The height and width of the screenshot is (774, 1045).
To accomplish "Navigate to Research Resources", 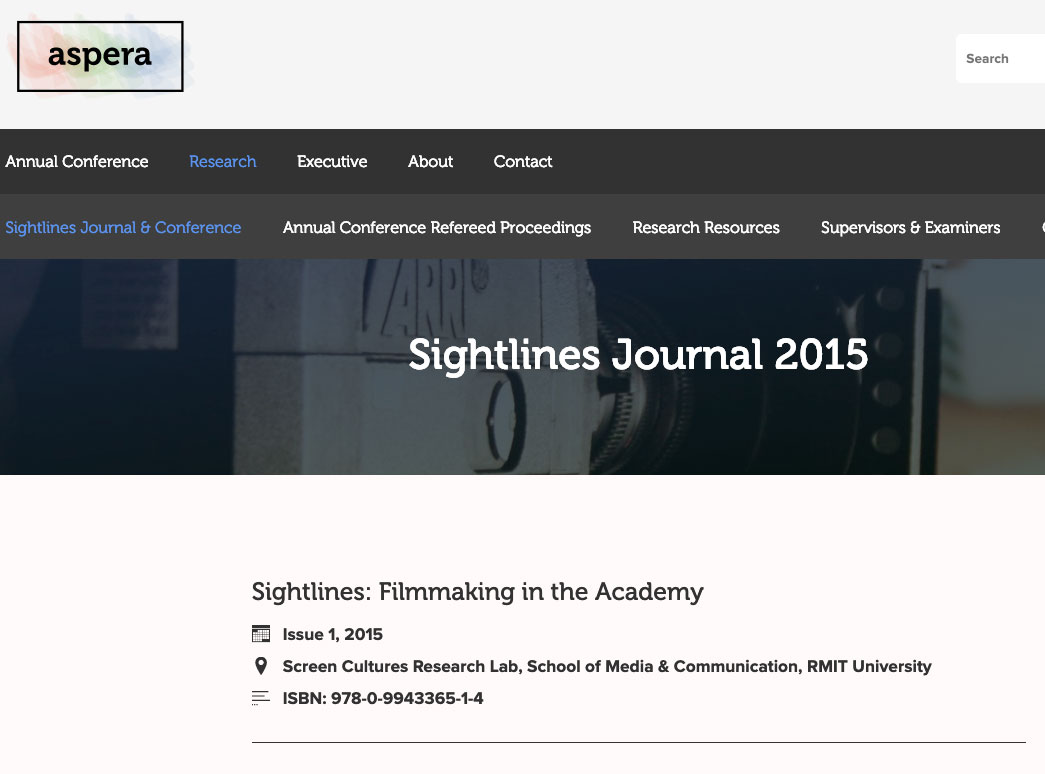I will coord(706,227).
